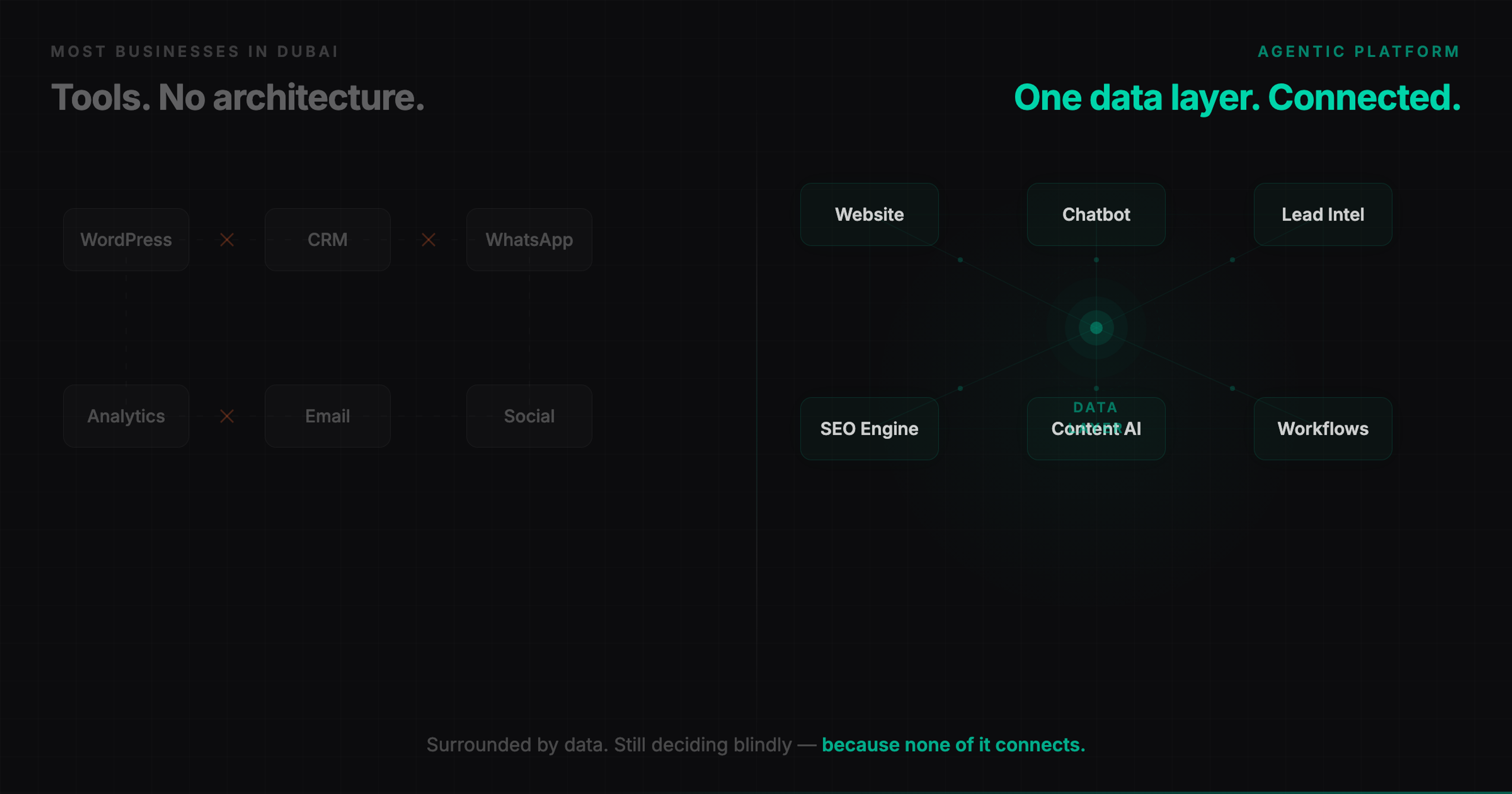The width and height of the screenshot is (1512, 794).
Task: Select the Workflows module card
Action: (x=1323, y=429)
